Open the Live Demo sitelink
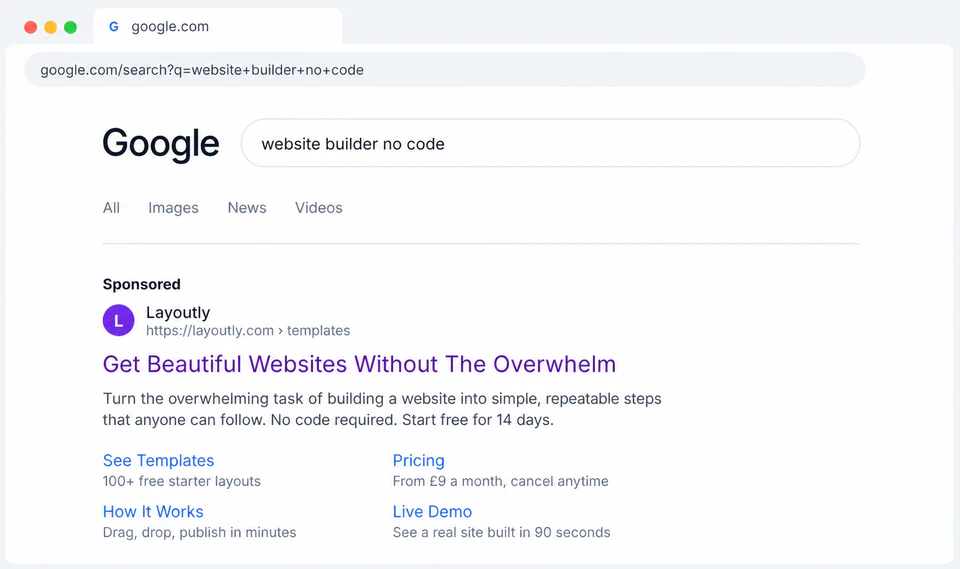The image size is (960, 569). 432,511
